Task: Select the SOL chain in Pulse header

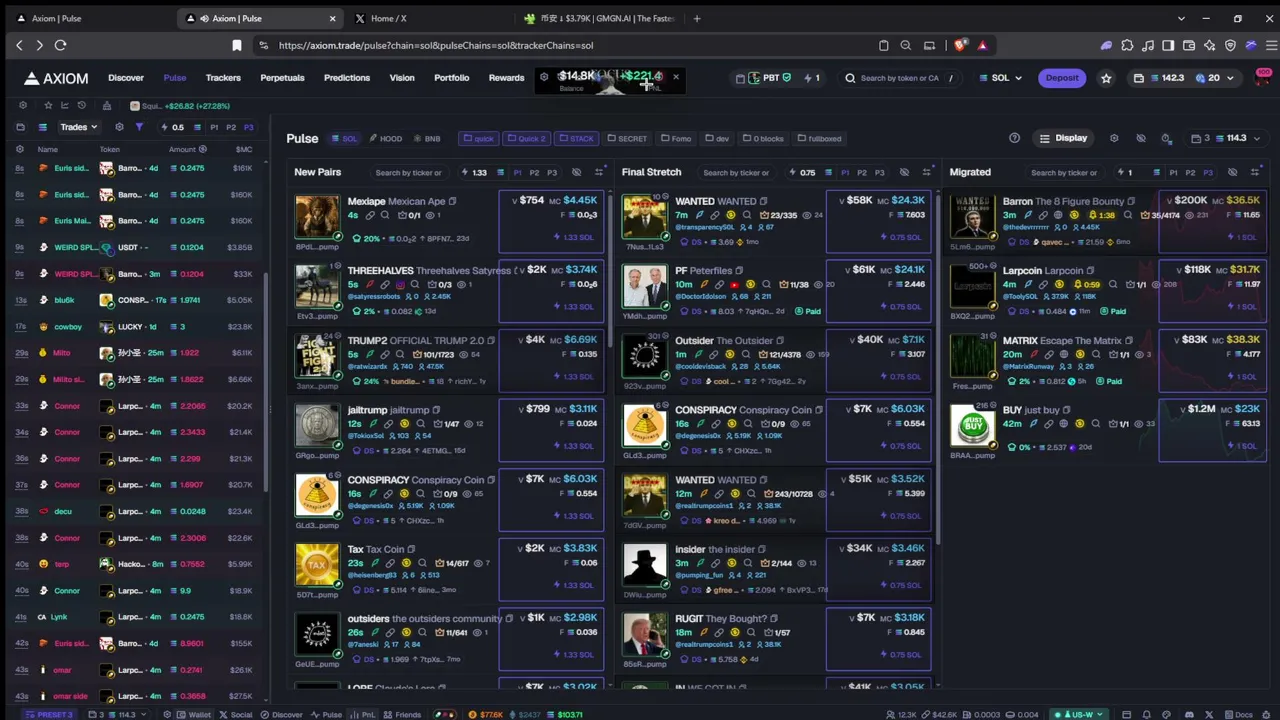Action: pos(345,139)
